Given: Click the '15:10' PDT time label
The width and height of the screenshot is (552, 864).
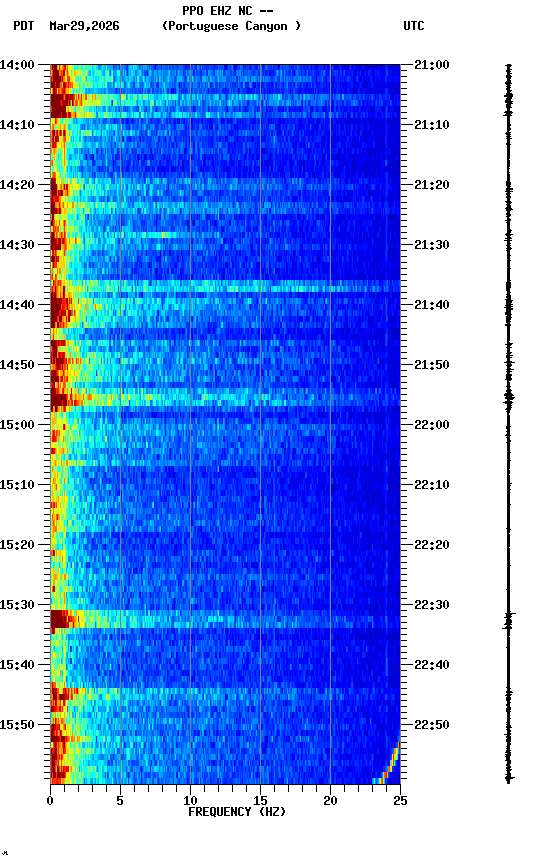Looking at the screenshot, I should pyautogui.click(x=17, y=485).
